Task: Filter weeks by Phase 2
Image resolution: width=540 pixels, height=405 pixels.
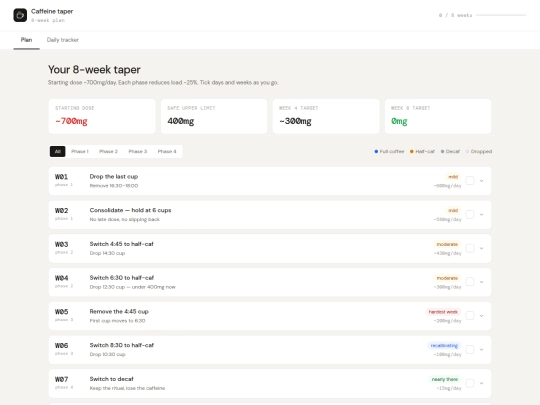Action: point(108,152)
